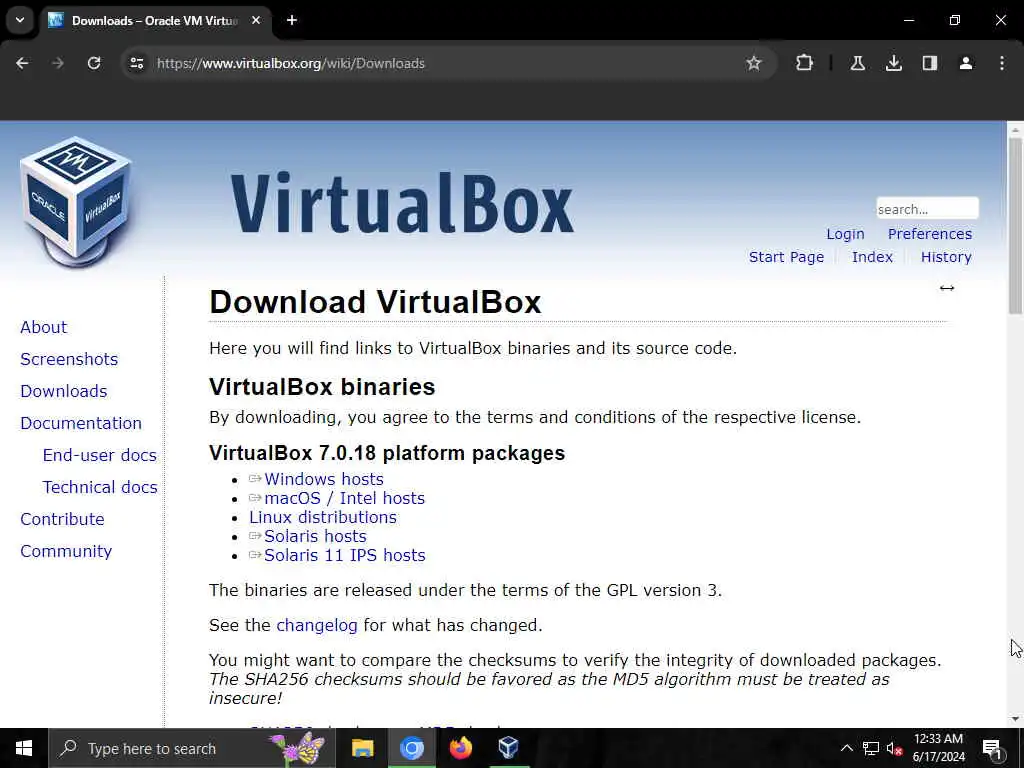Open a new tab with plus button
The height and width of the screenshot is (768, 1024).
(292, 20)
